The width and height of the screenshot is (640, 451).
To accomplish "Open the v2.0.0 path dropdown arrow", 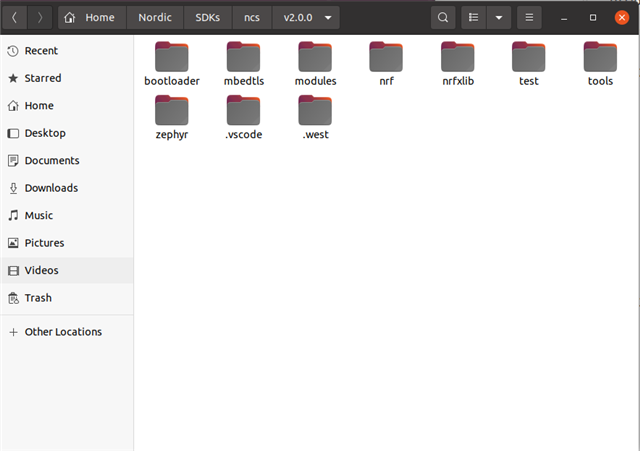I will [328, 18].
